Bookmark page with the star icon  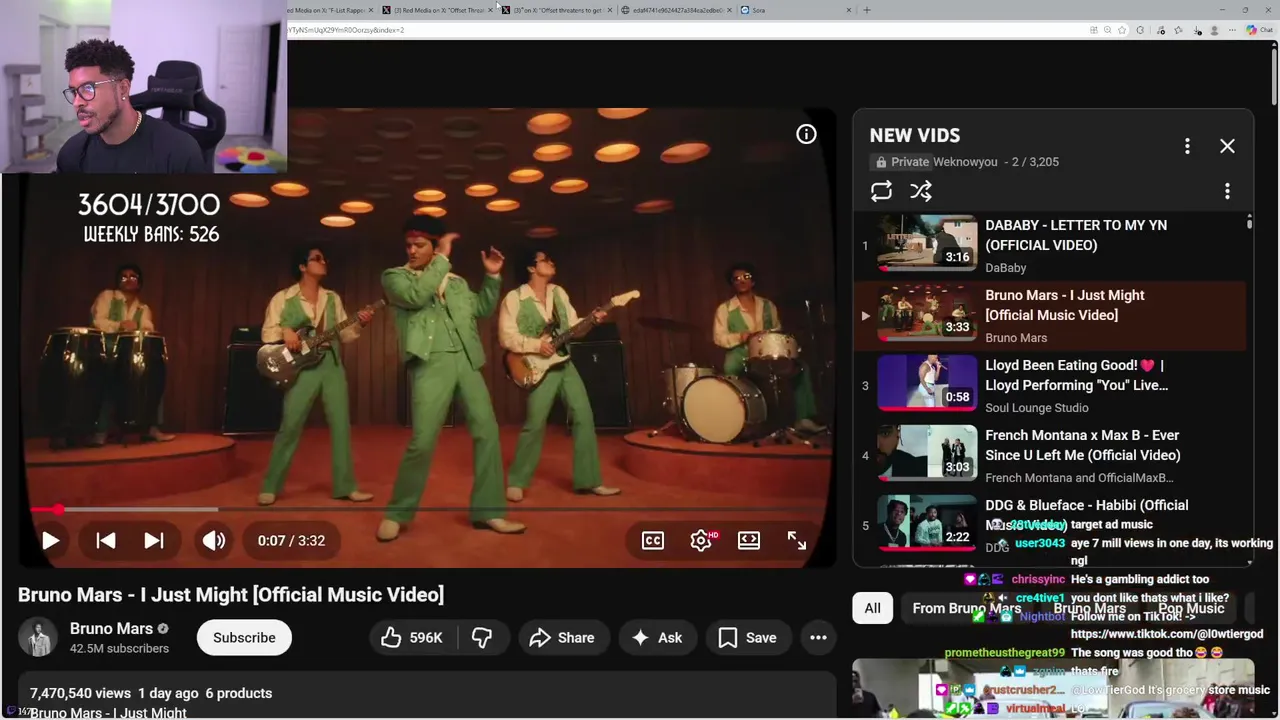(x=1123, y=30)
